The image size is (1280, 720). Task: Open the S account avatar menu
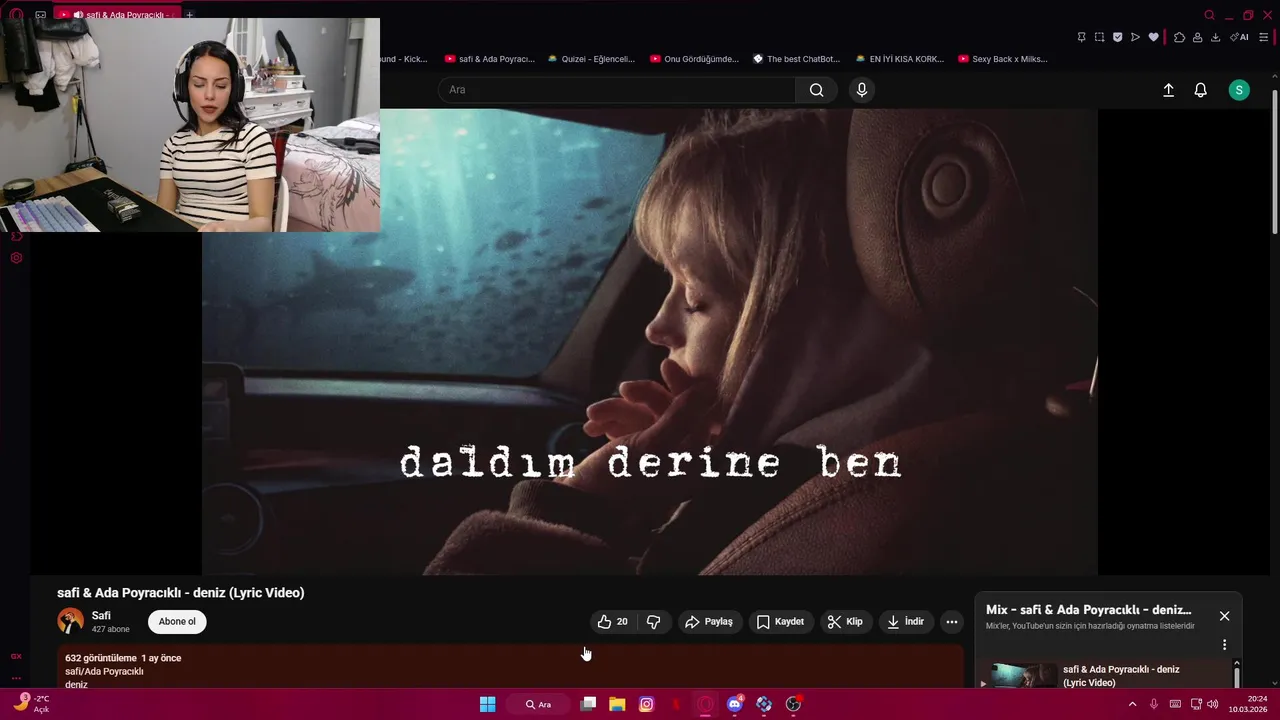click(1239, 90)
